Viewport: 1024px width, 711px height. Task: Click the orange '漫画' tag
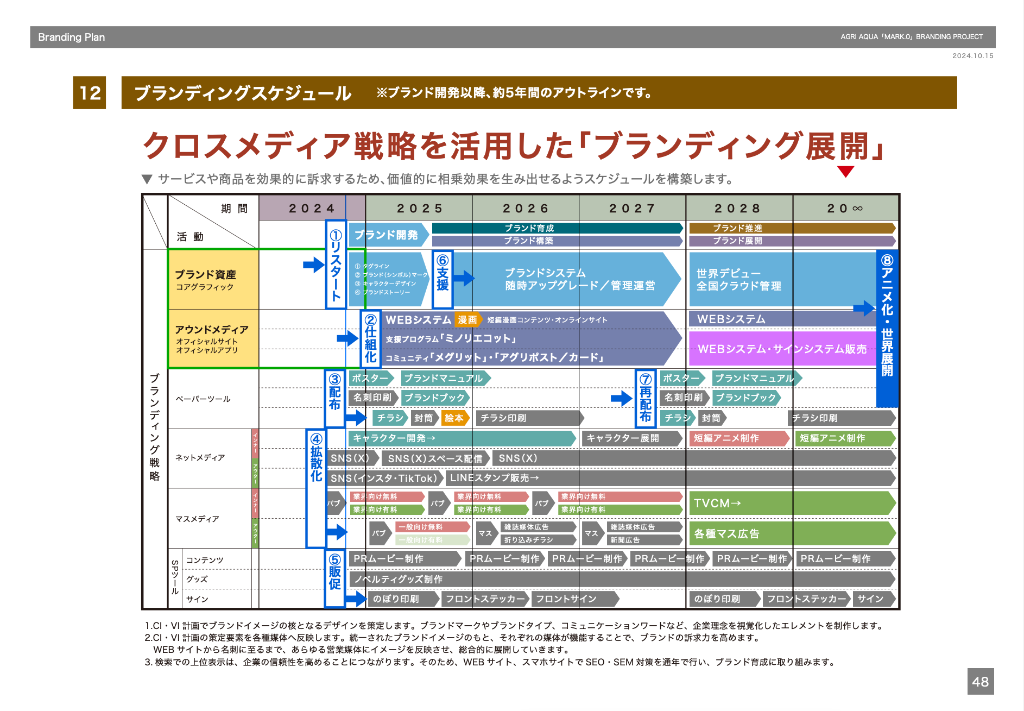[x=468, y=319]
